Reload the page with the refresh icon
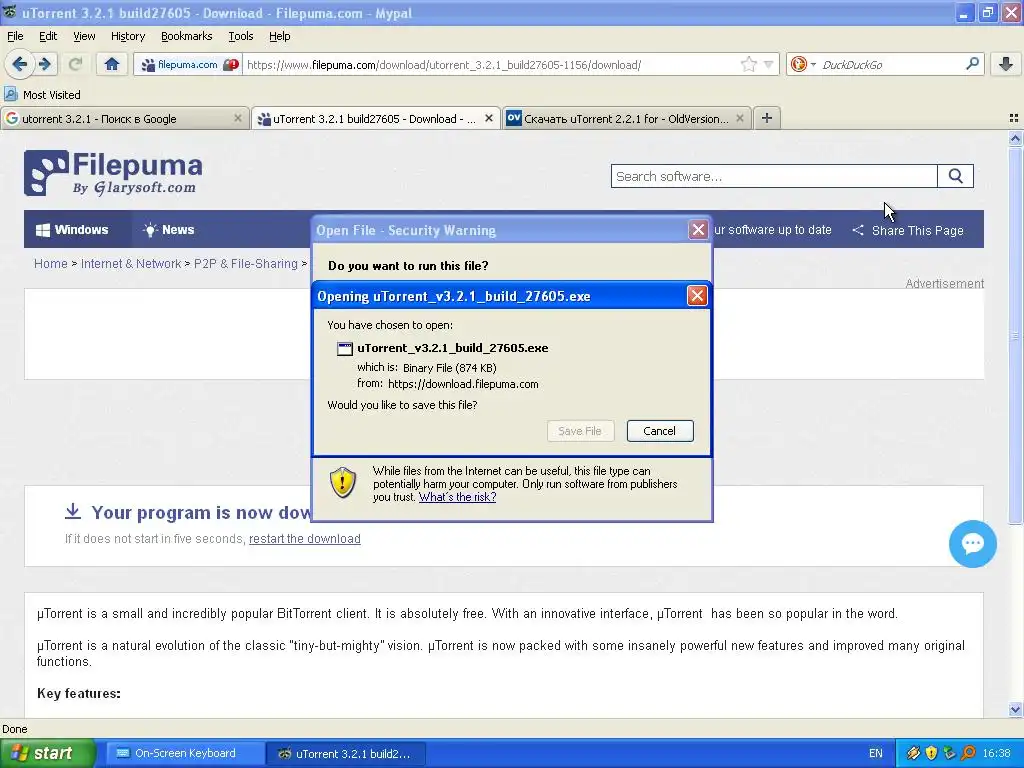This screenshot has height=768, width=1024. [75, 64]
